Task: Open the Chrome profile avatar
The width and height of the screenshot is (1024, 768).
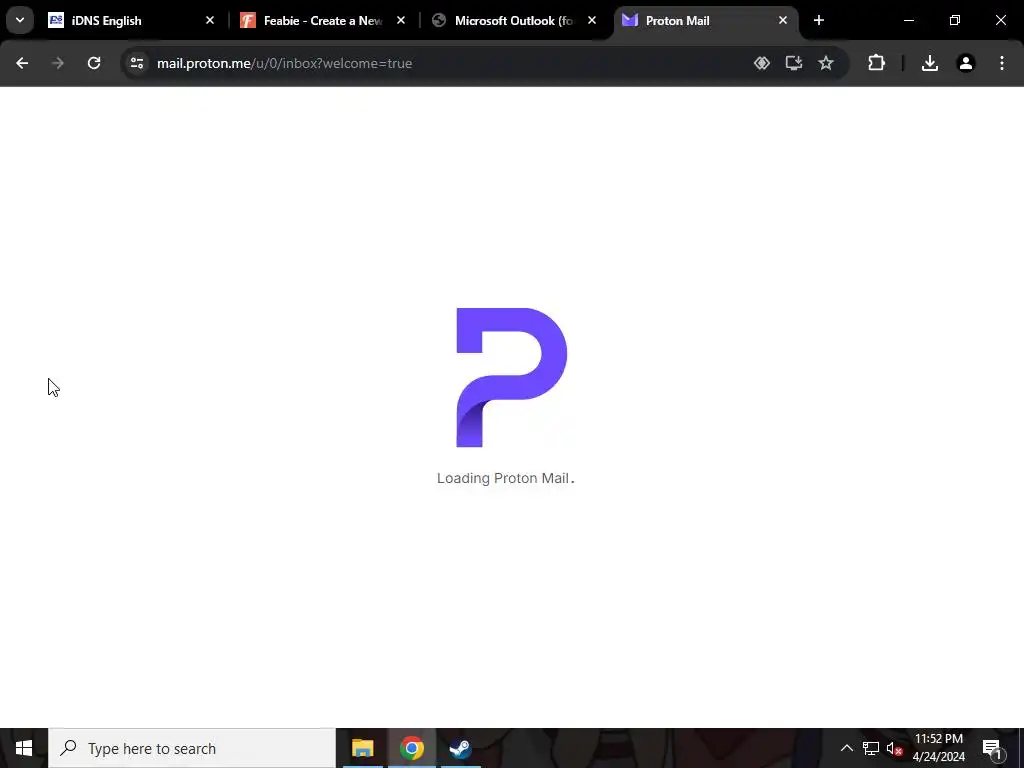Action: click(x=966, y=63)
